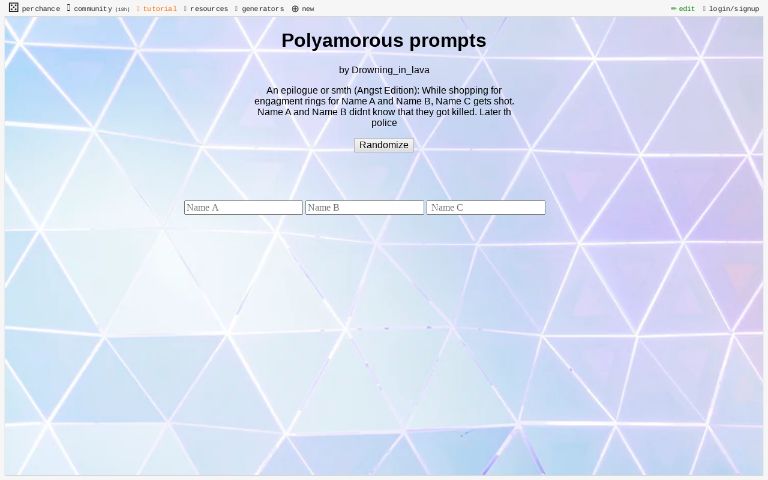The image size is (768, 480).
Task: Click the icon beside login/signup
Action: (704, 9)
